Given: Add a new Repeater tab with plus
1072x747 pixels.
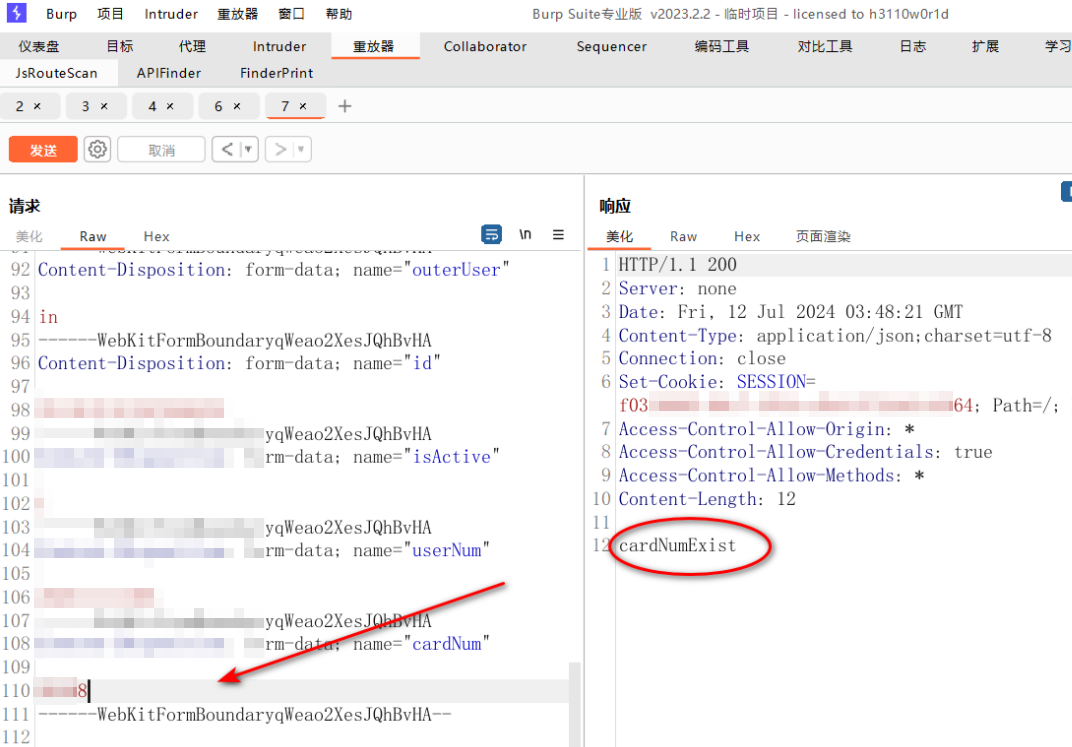Looking at the screenshot, I should (345, 106).
